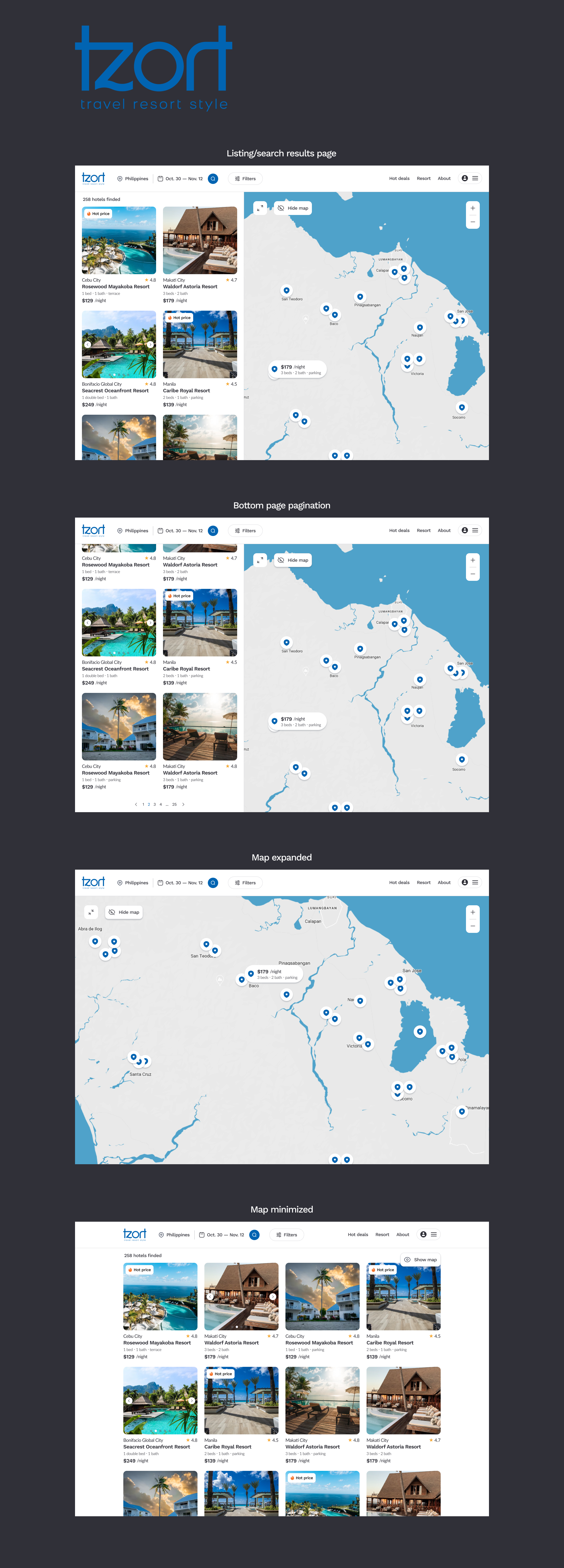Zoom in with plus button on top map
Viewport: 564px width, 1568px height.
pos(472,208)
